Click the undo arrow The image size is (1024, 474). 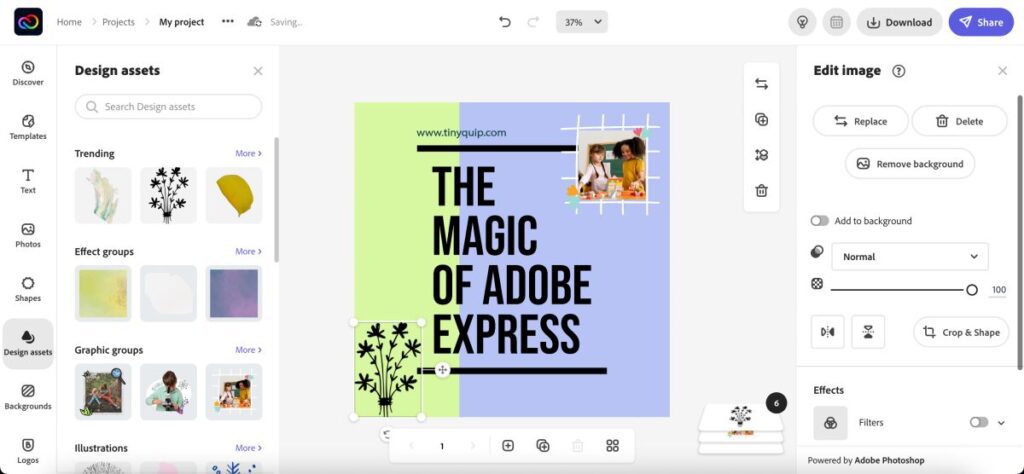(505, 22)
